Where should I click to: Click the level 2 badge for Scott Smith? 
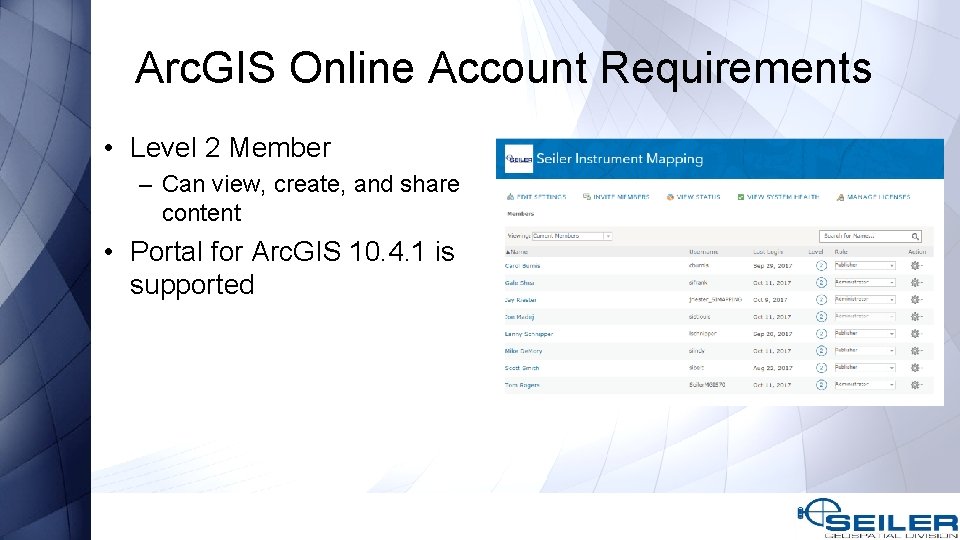coord(822,368)
